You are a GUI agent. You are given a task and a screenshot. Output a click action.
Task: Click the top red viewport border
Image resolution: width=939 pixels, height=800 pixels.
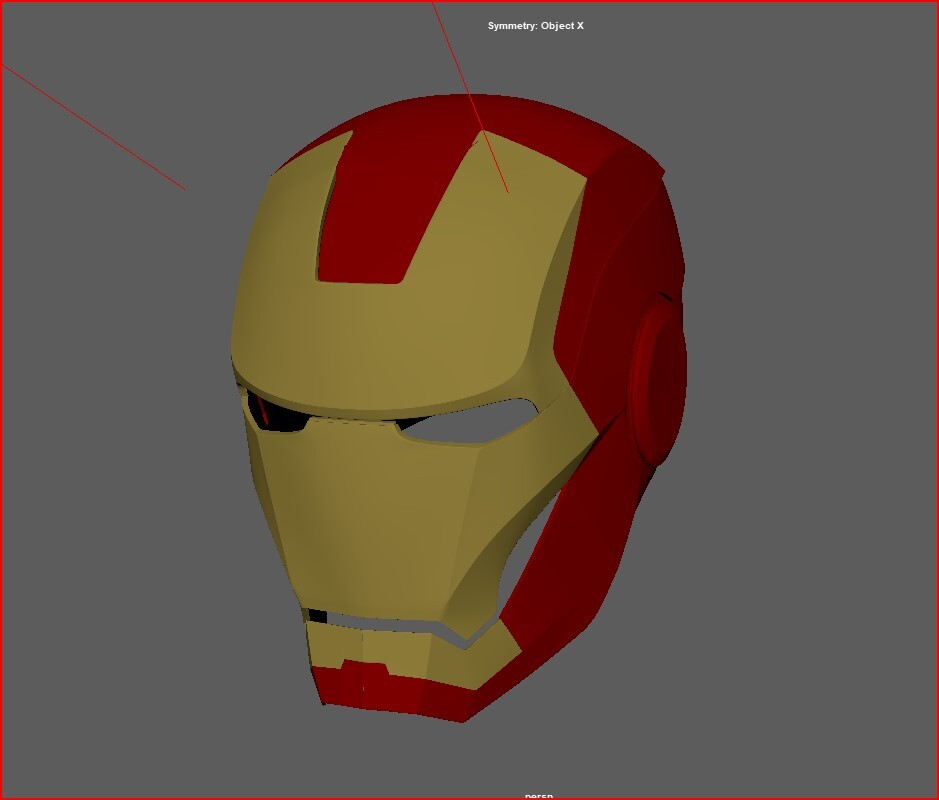click(470, 4)
